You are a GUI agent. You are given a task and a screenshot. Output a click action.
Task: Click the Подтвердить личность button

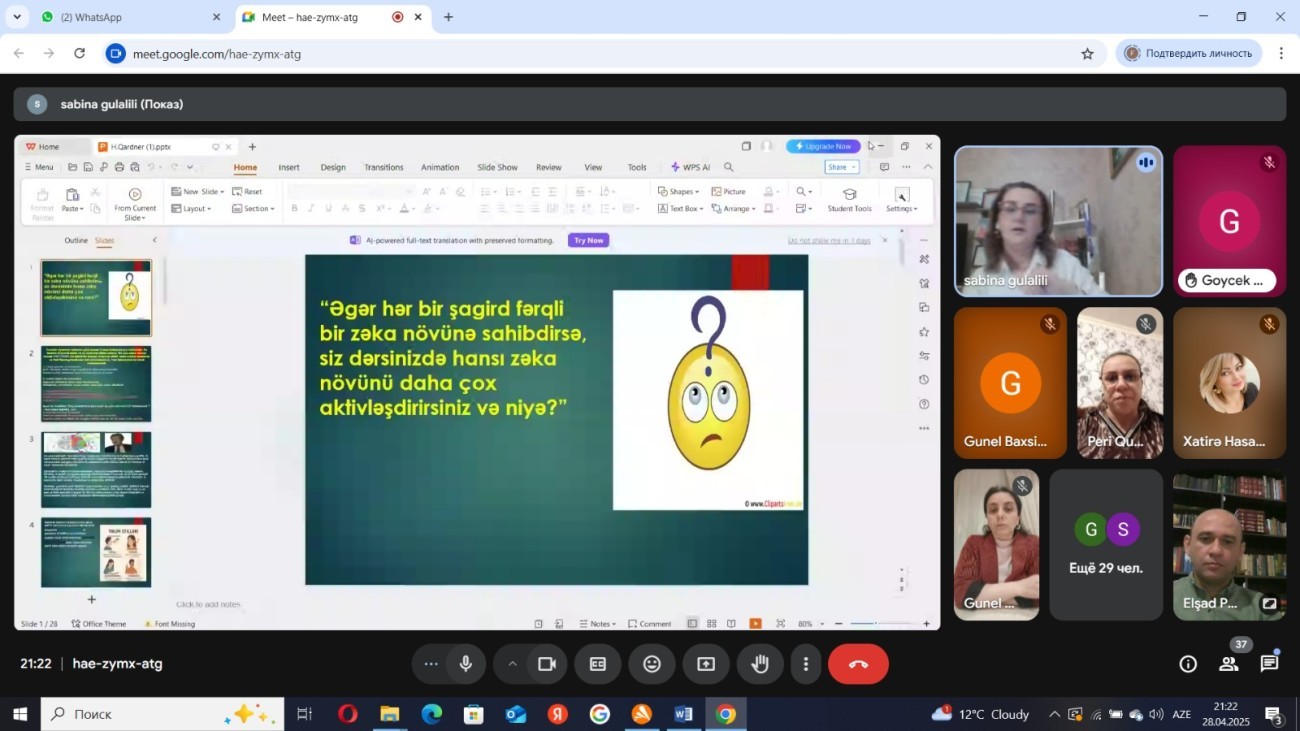coord(1188,54)
